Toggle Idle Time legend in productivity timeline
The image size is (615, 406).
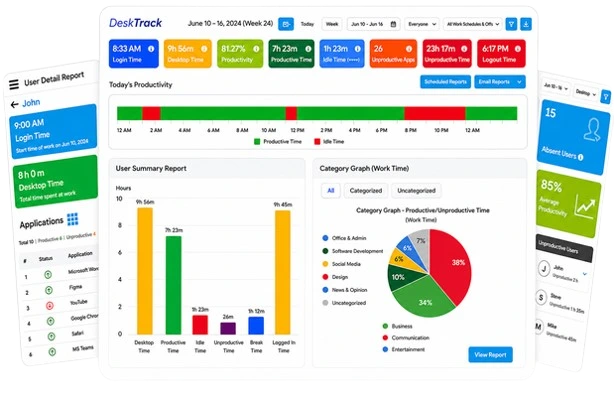[329, 142]
